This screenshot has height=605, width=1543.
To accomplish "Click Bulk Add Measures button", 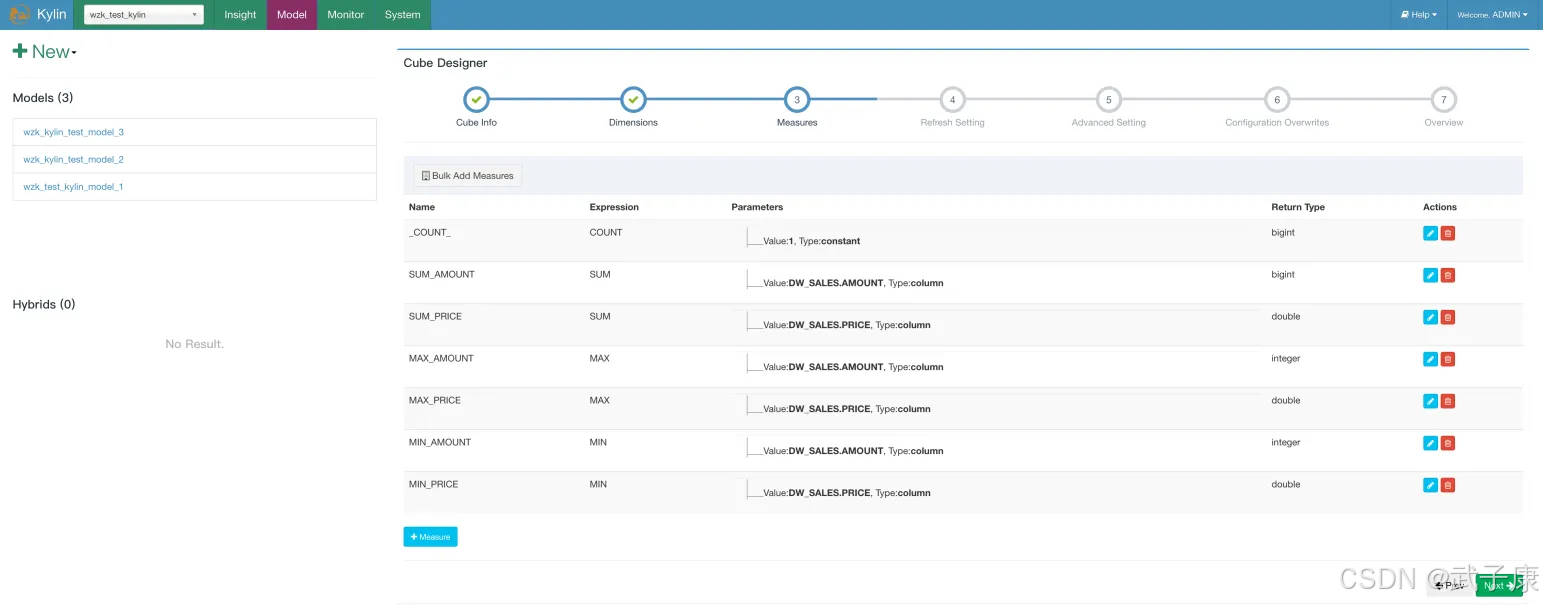I will pyautogui.click(x=468, y=176).
